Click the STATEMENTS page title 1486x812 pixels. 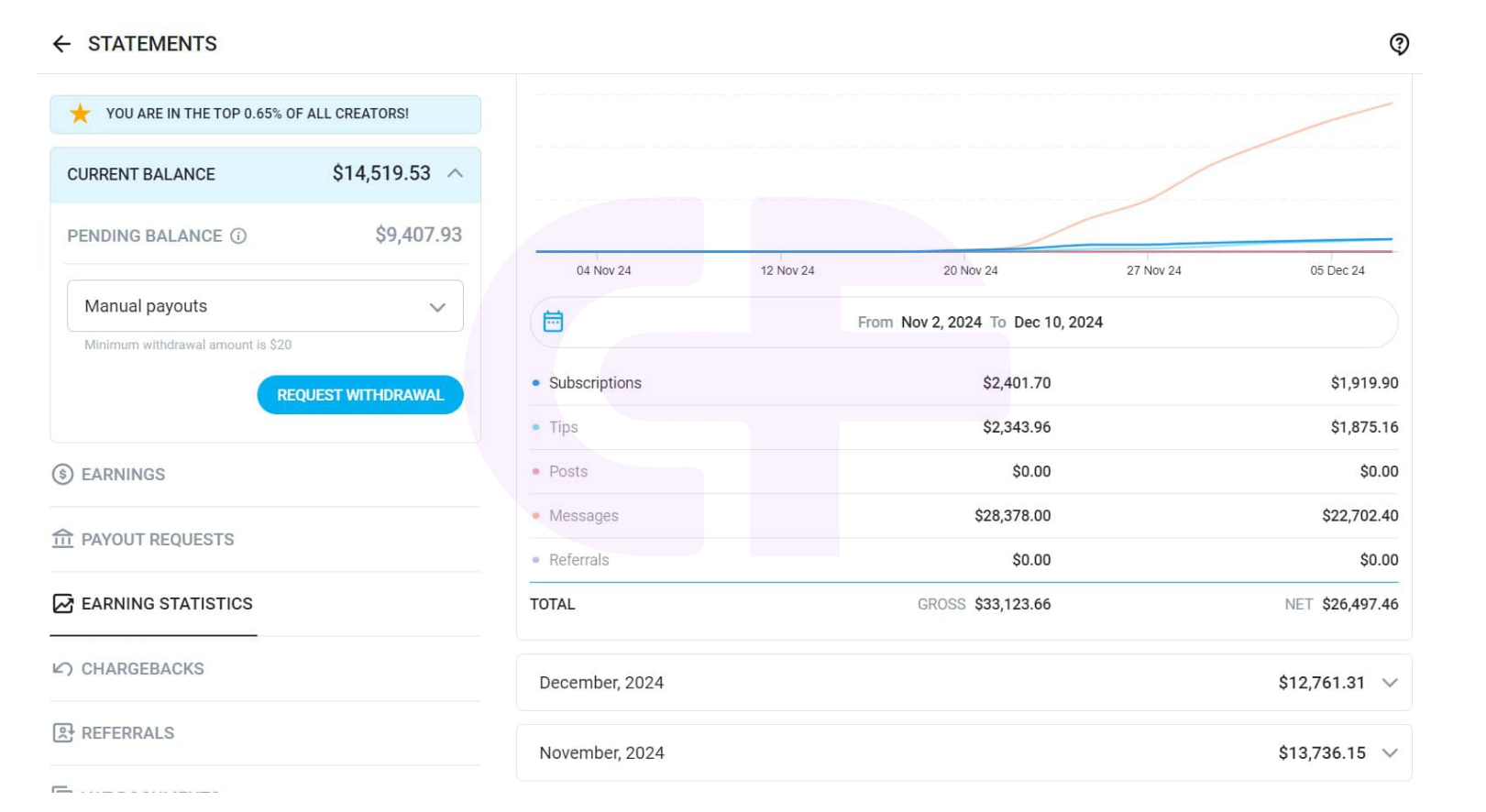pyautogui.click(x=152, y=44)
